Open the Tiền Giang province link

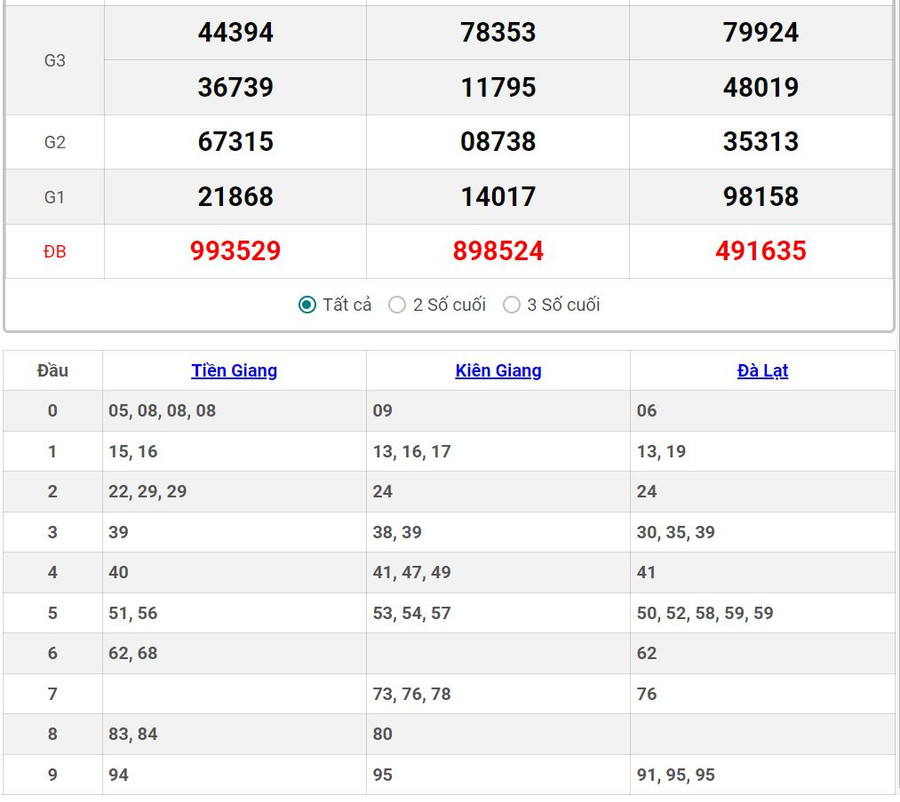(234, 370)
